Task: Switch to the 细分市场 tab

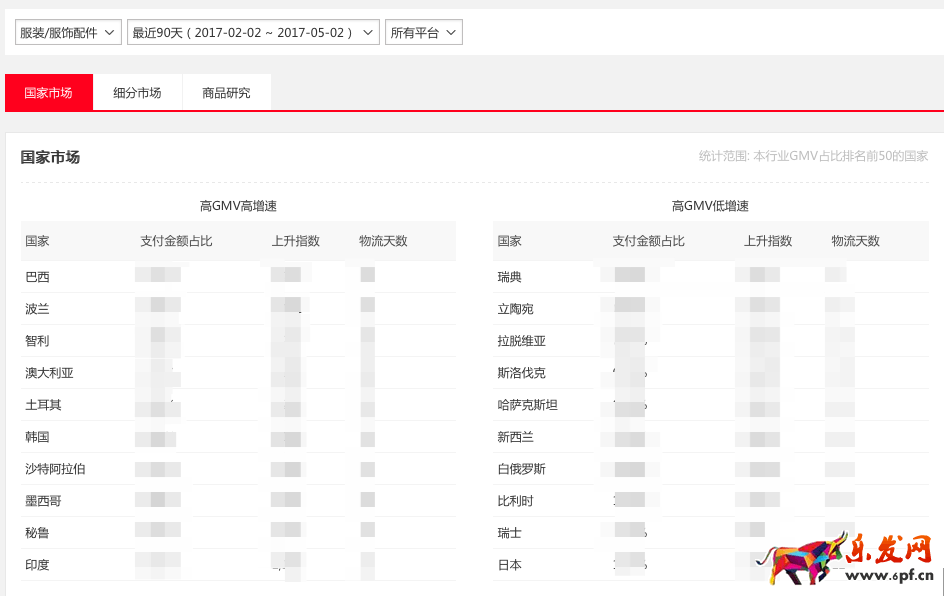Action: click(x=137, y=93)
